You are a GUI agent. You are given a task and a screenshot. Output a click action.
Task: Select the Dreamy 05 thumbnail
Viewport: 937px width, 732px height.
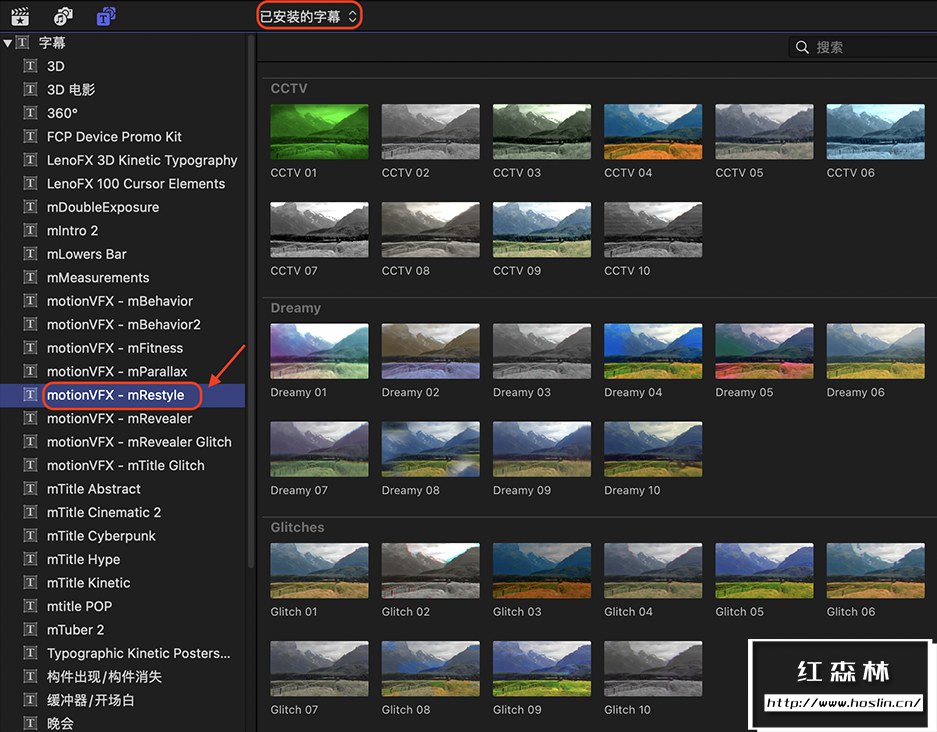point(764,351)
